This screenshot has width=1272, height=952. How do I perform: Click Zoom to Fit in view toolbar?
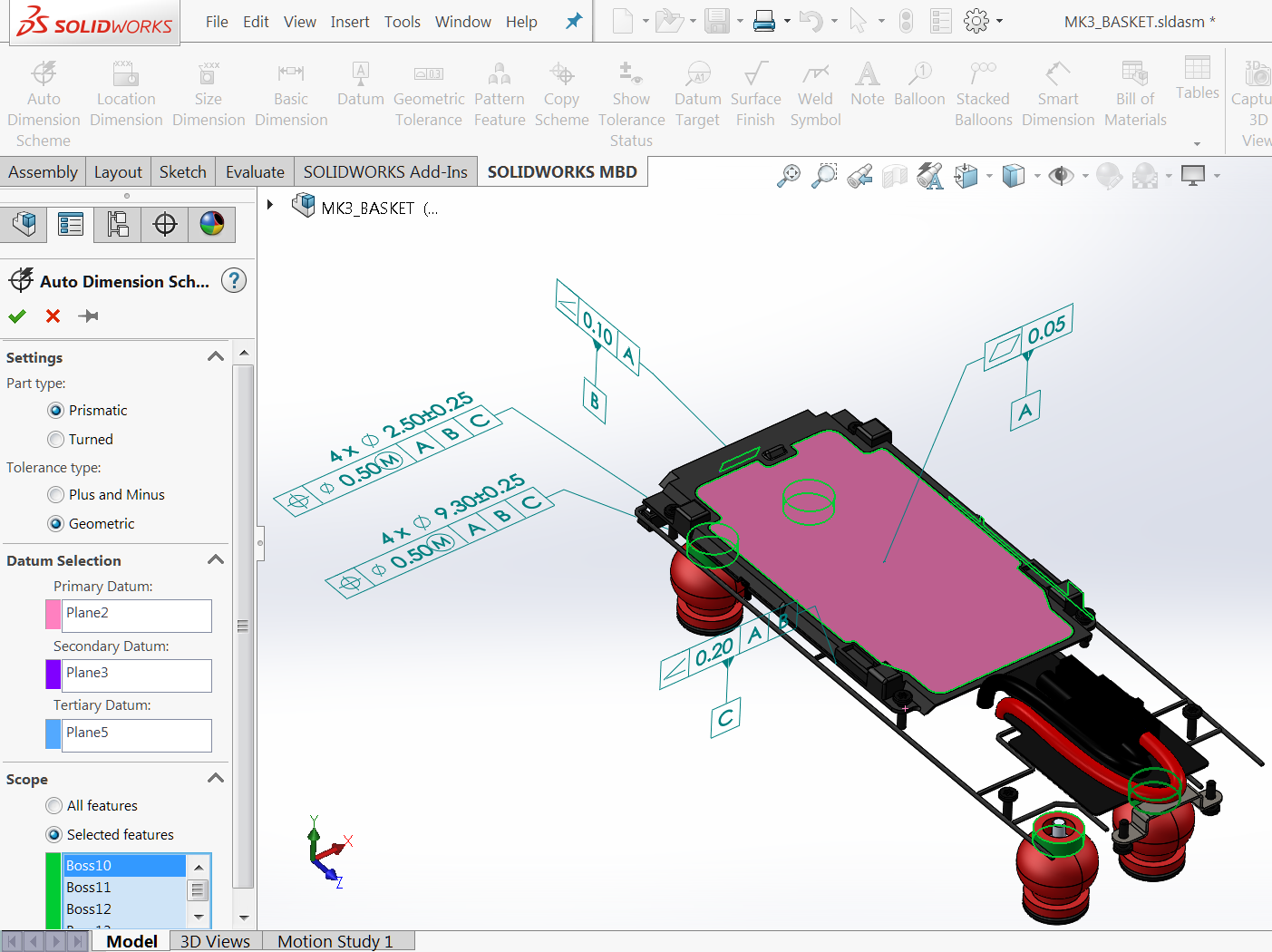point(789,175)
